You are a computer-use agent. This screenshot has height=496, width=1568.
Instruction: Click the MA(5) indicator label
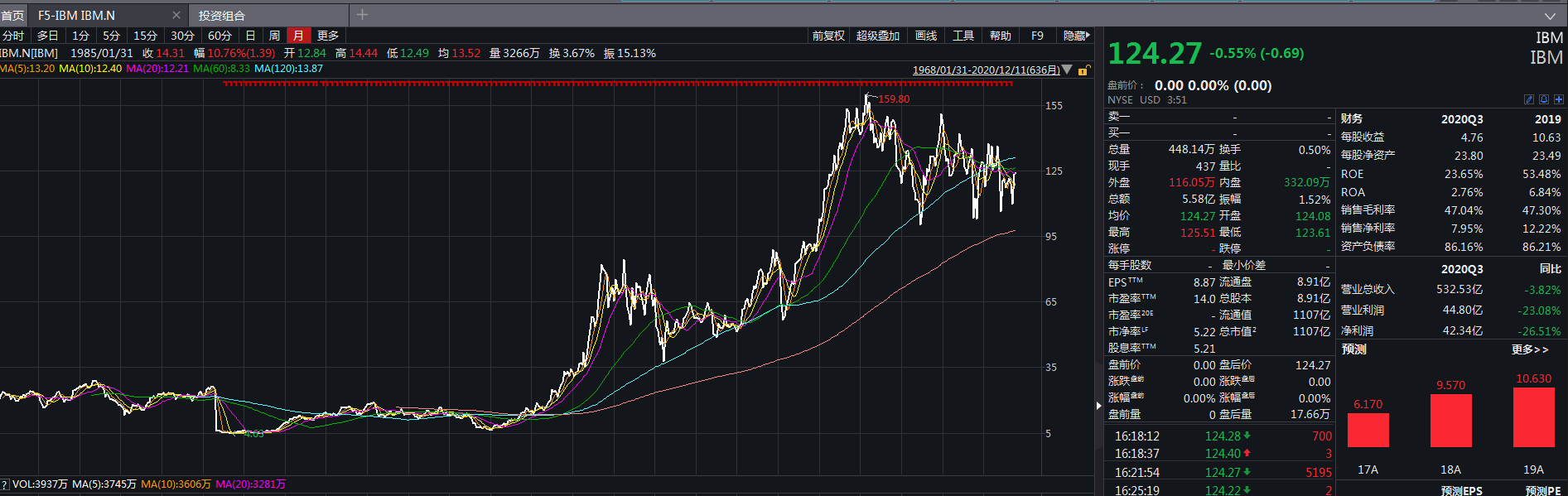[x=26, y=69]
